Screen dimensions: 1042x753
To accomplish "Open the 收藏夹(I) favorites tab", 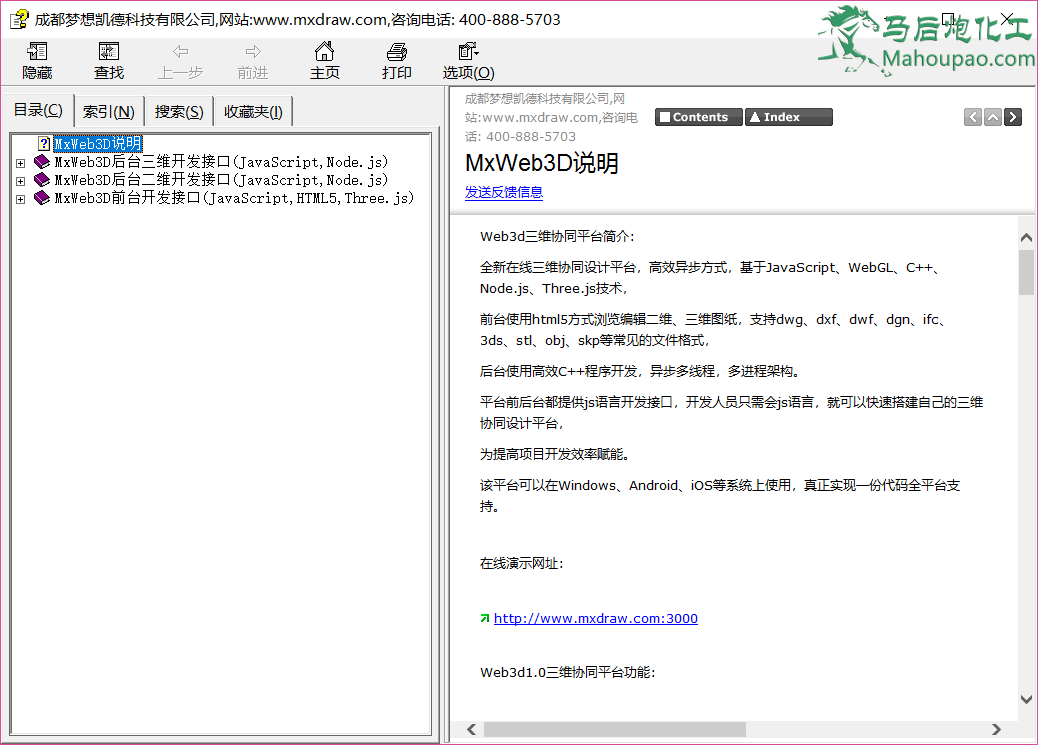I will pos(253,112).
